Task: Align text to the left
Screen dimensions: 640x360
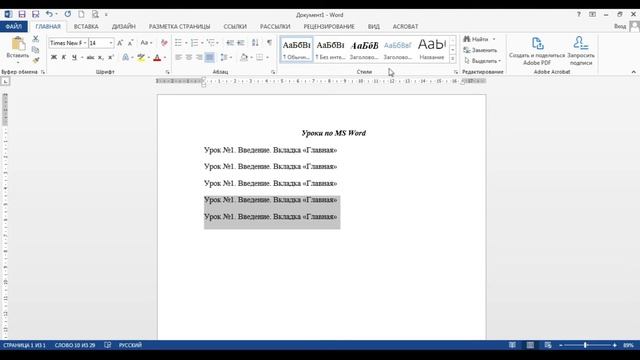Action: [178, 58]
